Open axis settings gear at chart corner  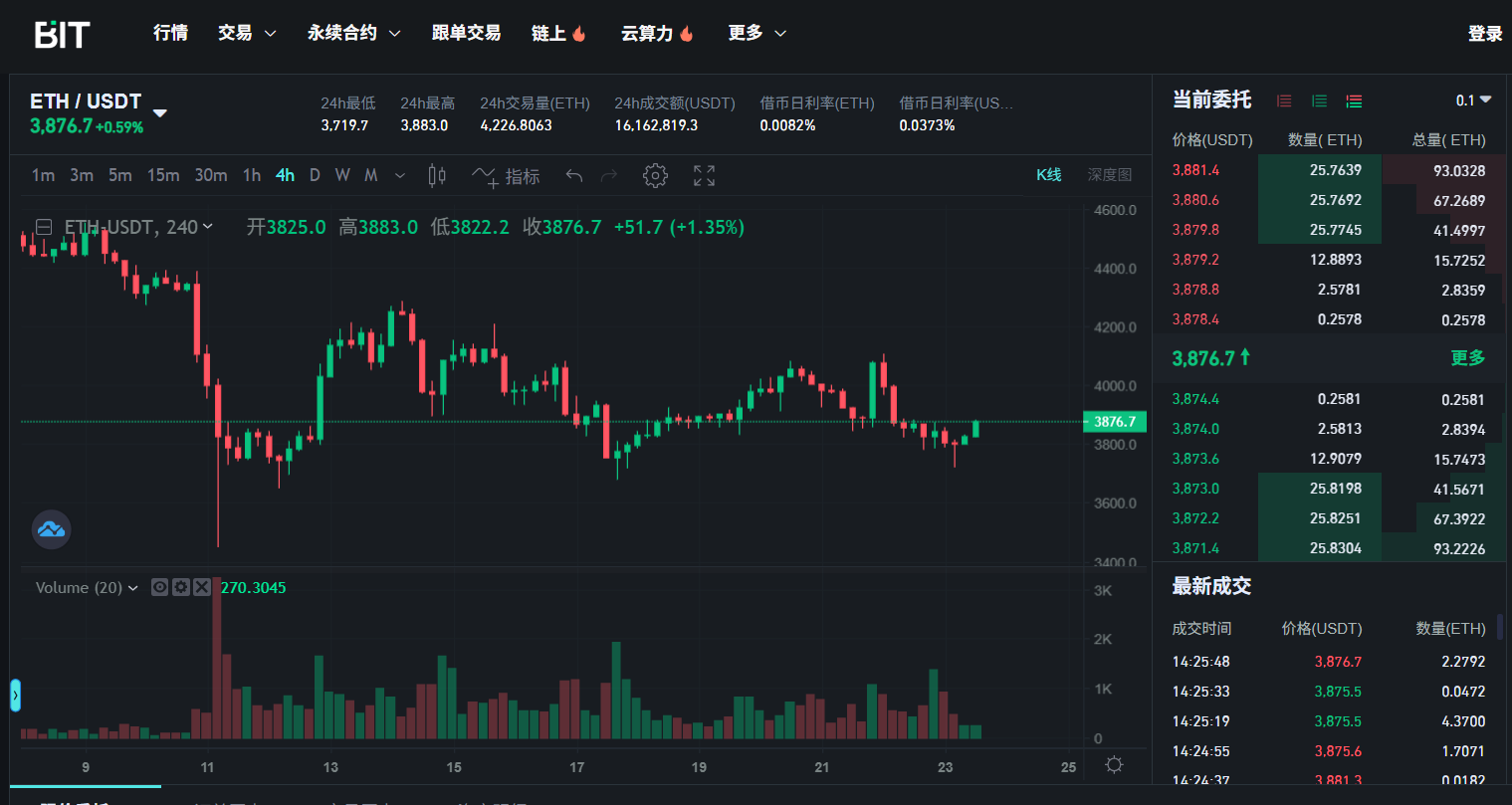click(1114, 765)
